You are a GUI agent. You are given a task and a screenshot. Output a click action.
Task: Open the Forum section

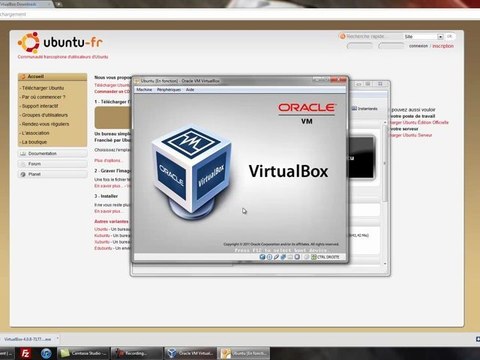[52, 164]
